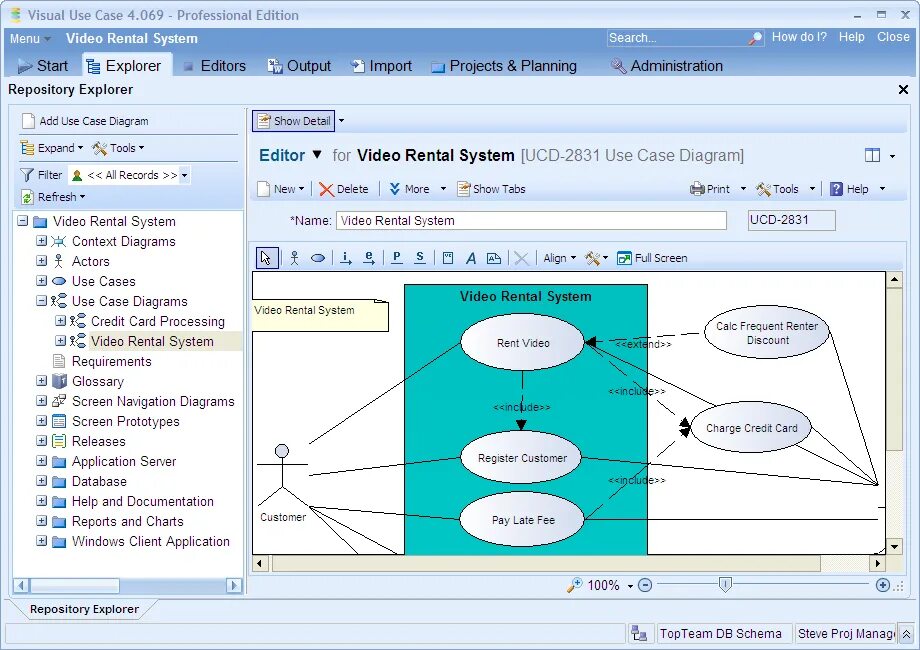920x650 pixels.
Task: Click the Refresh button in explorer
Action: click(x=53, y=197)
